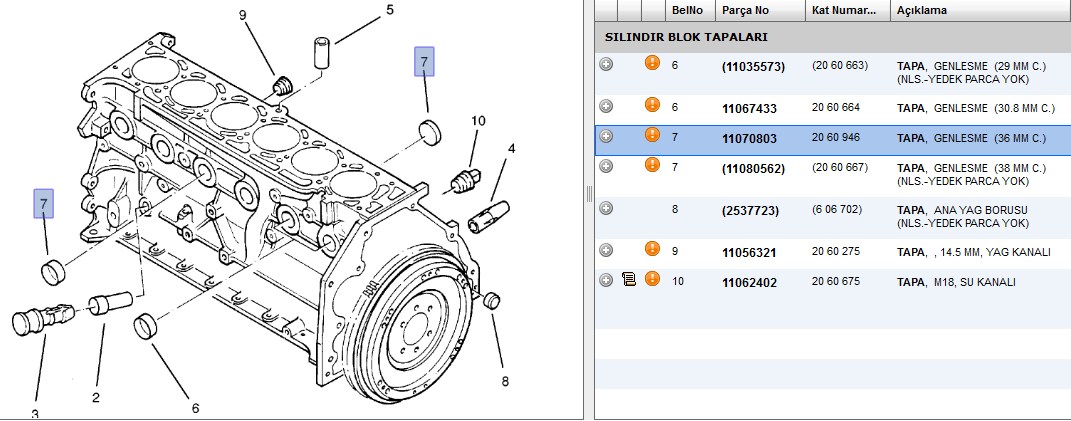Click description TAPA, M18, SU KANALI
The height and width of the screenshot is (421, 1071).
point(956,282)
